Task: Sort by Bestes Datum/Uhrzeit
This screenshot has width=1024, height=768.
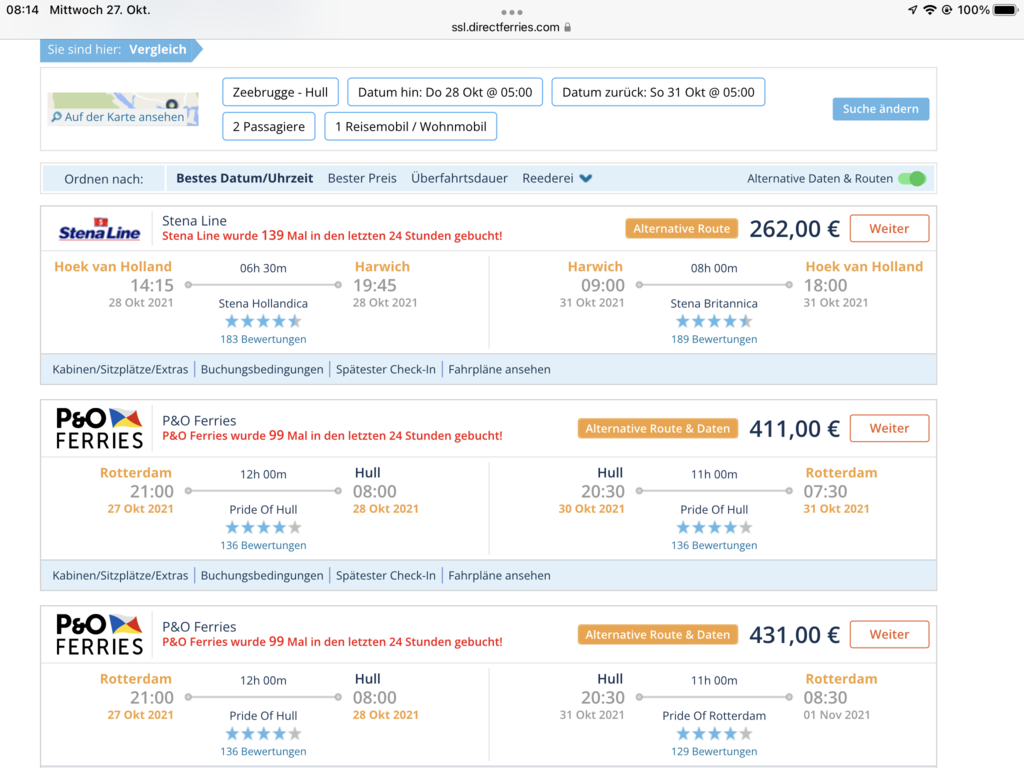Action: tap(244, 178)
